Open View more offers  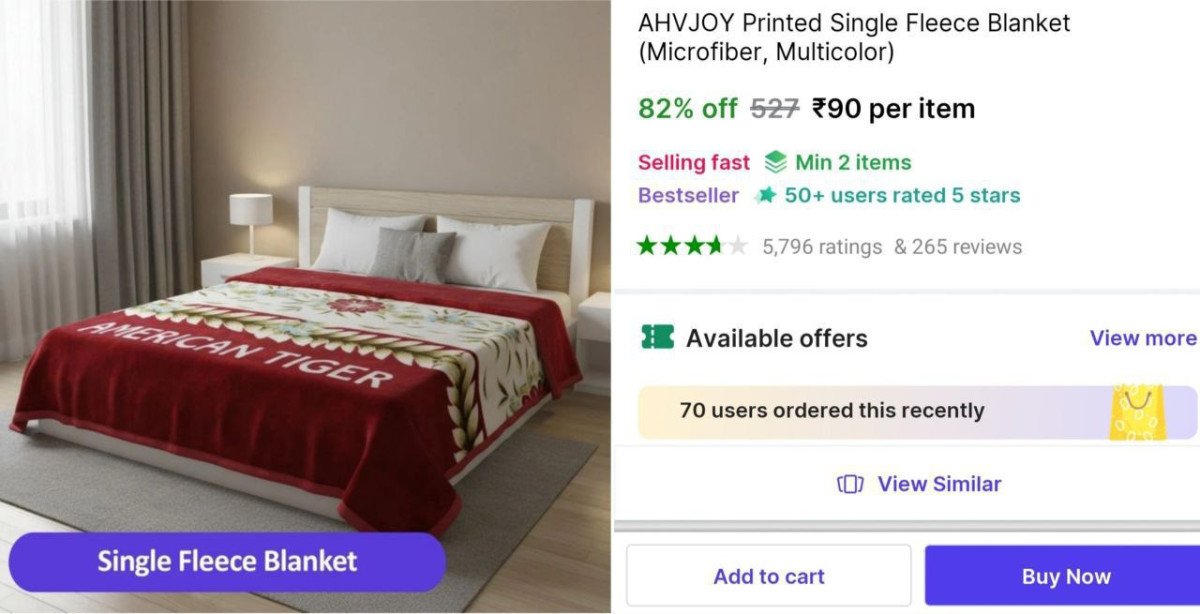click(x=1142, y=338)
